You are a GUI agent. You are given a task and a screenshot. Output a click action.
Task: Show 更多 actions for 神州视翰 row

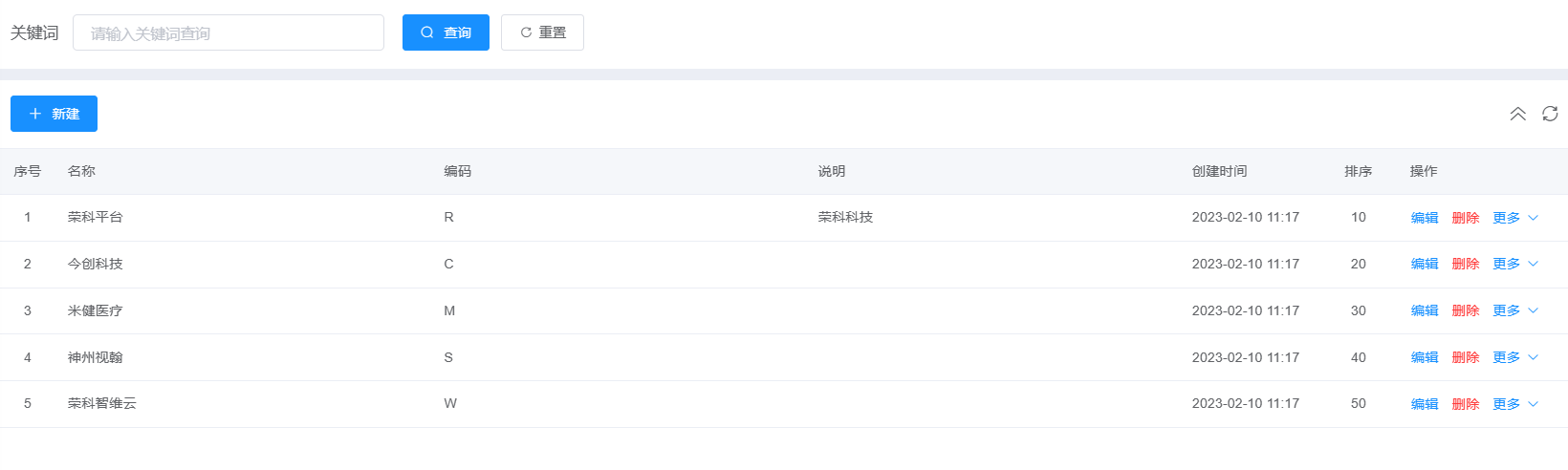(x=1514, y=357)
